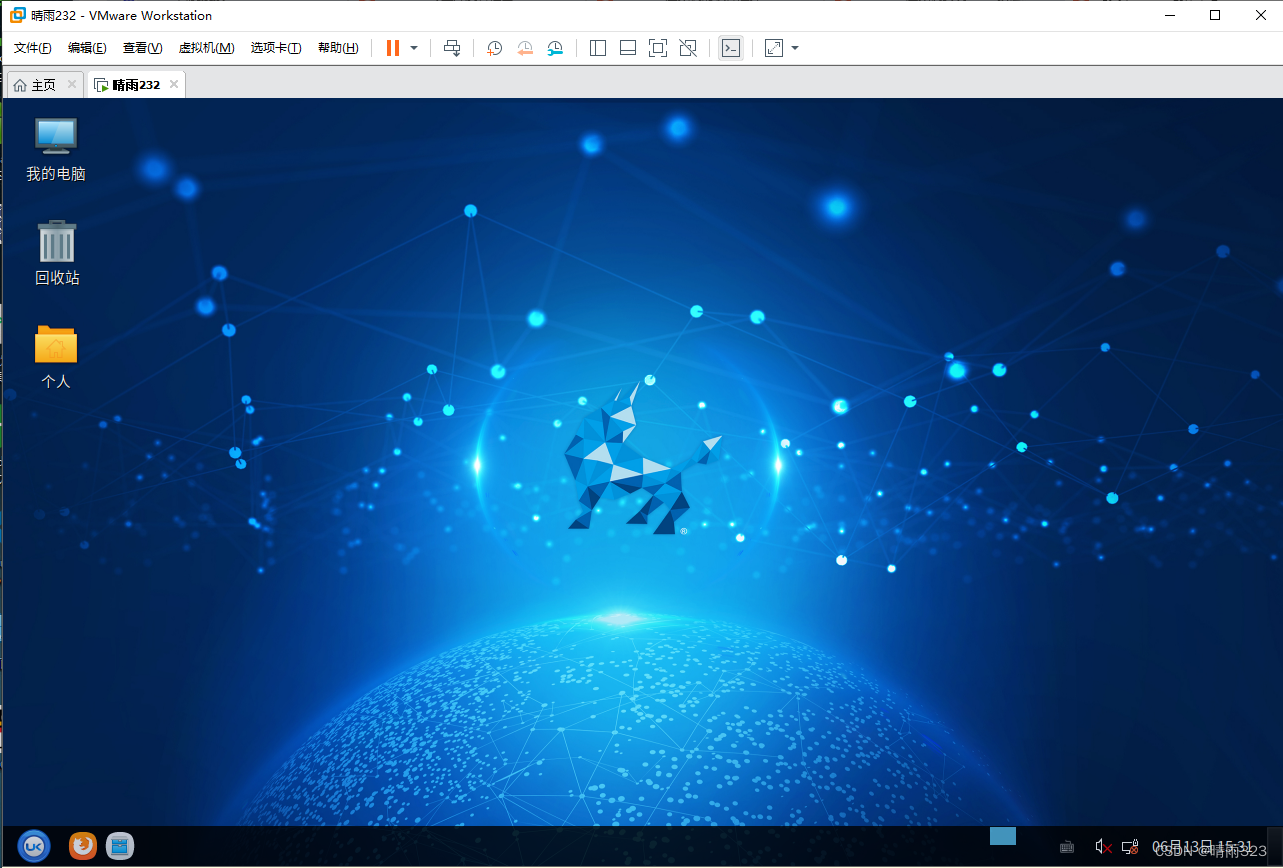The width and height of the screenshot is (1283, 868).
Task: Open the 文件(F) menu
Action: (x=33, y=48)
